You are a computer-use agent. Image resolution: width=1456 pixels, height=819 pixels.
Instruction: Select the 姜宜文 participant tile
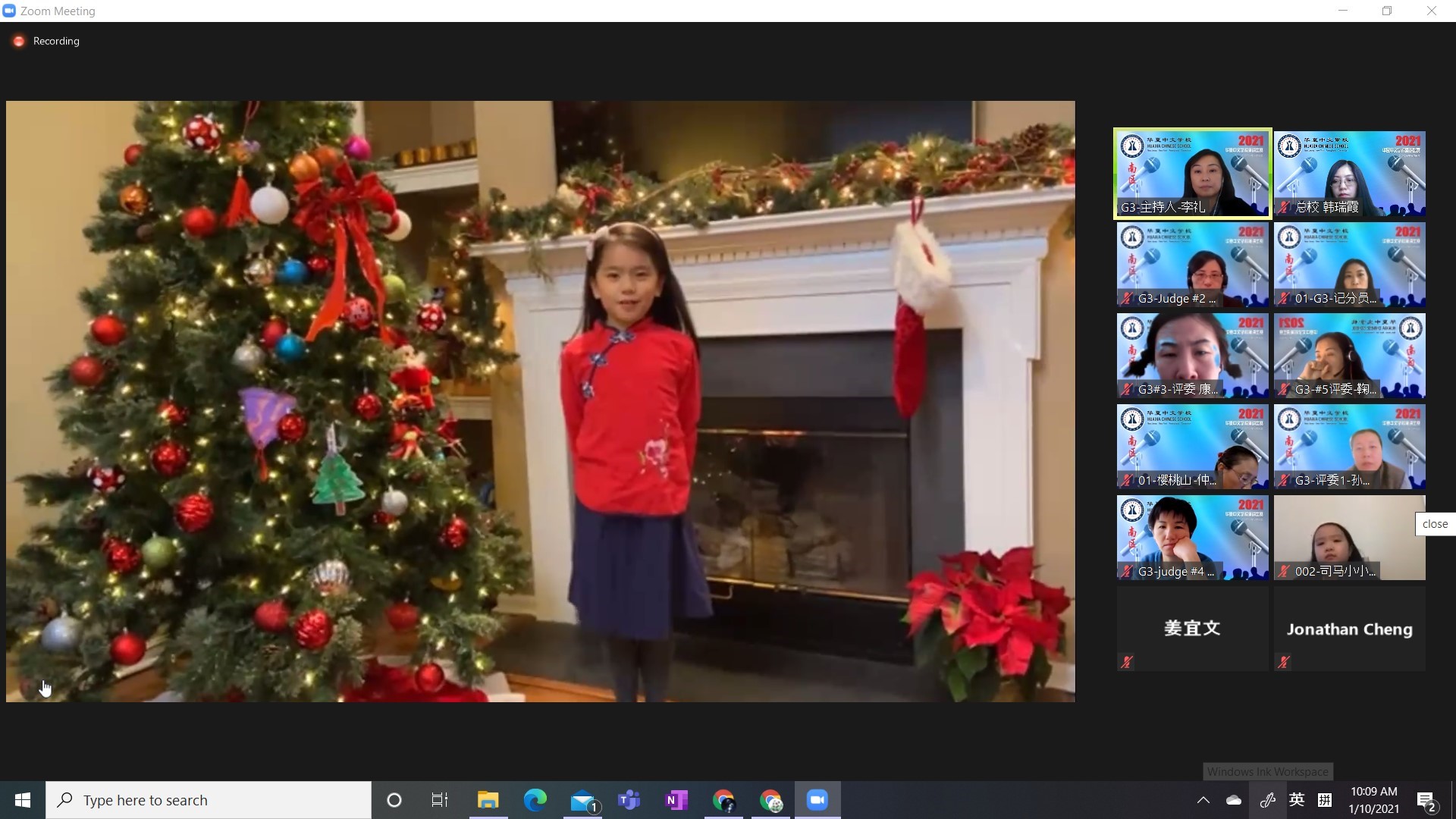tap(1192, 629)
